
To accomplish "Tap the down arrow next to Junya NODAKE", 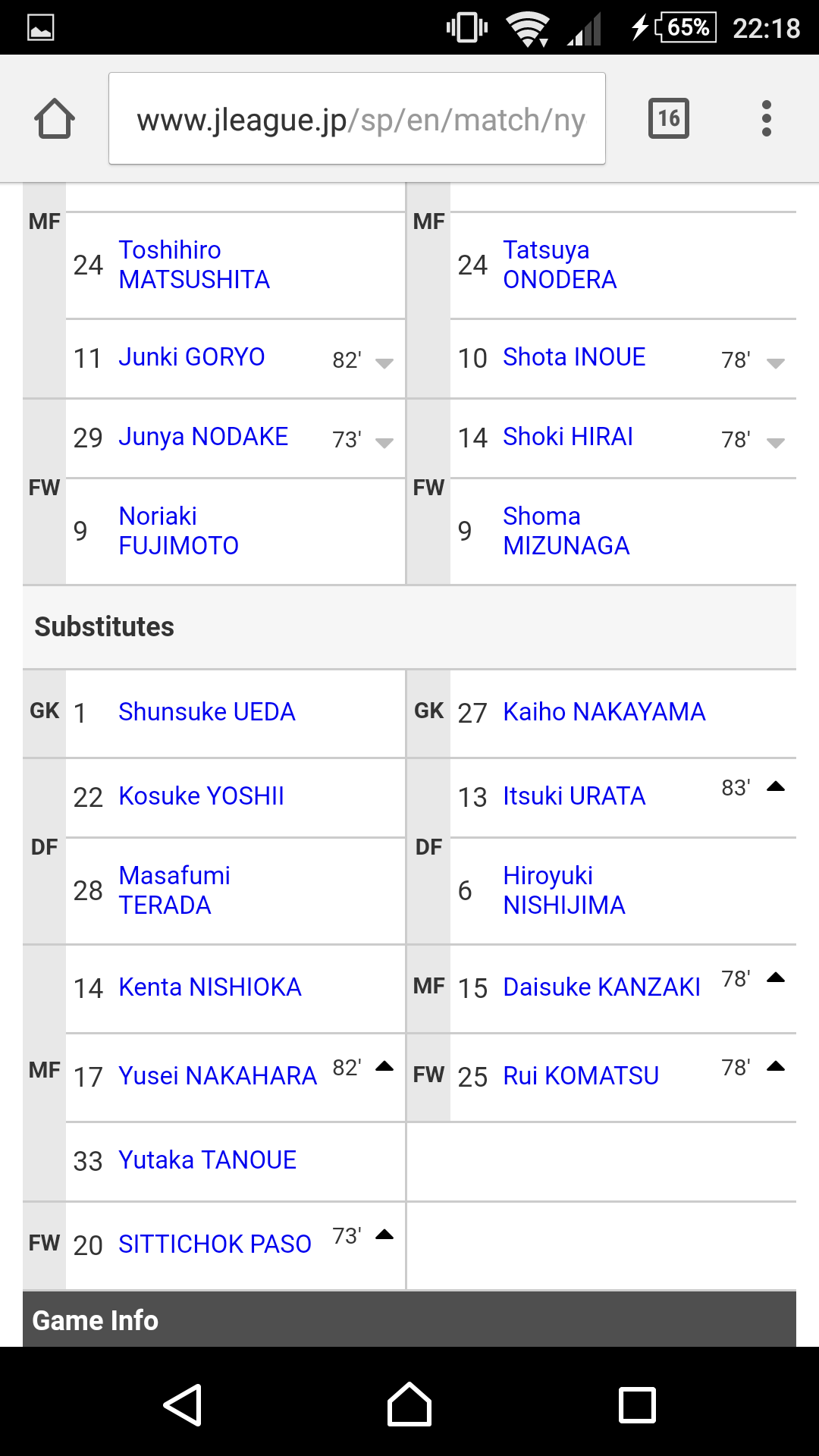I will point(384,443).
